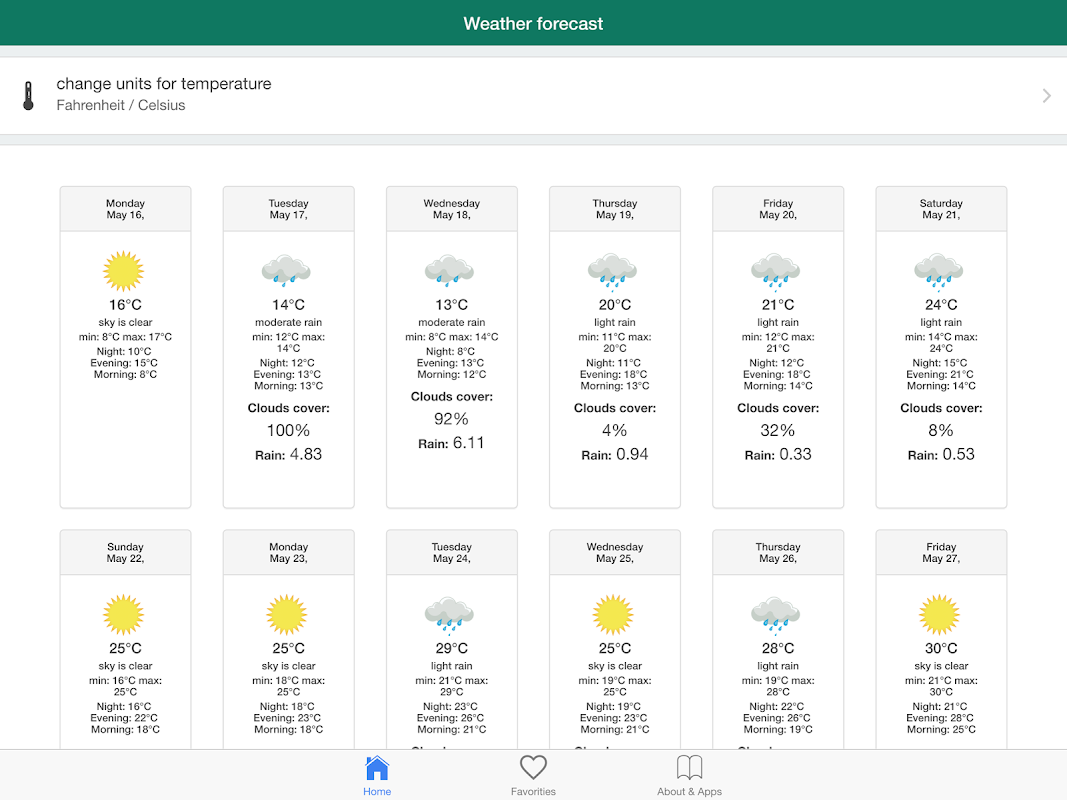
Task: Click the sun icon for Sunday May 22
Action: (124, 614)
